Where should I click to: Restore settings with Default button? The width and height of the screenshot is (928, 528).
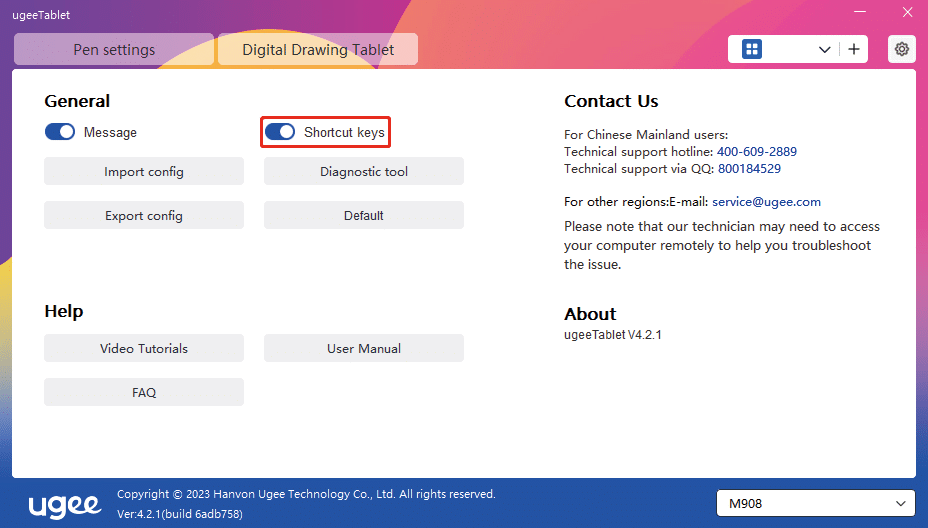[364, 215]
